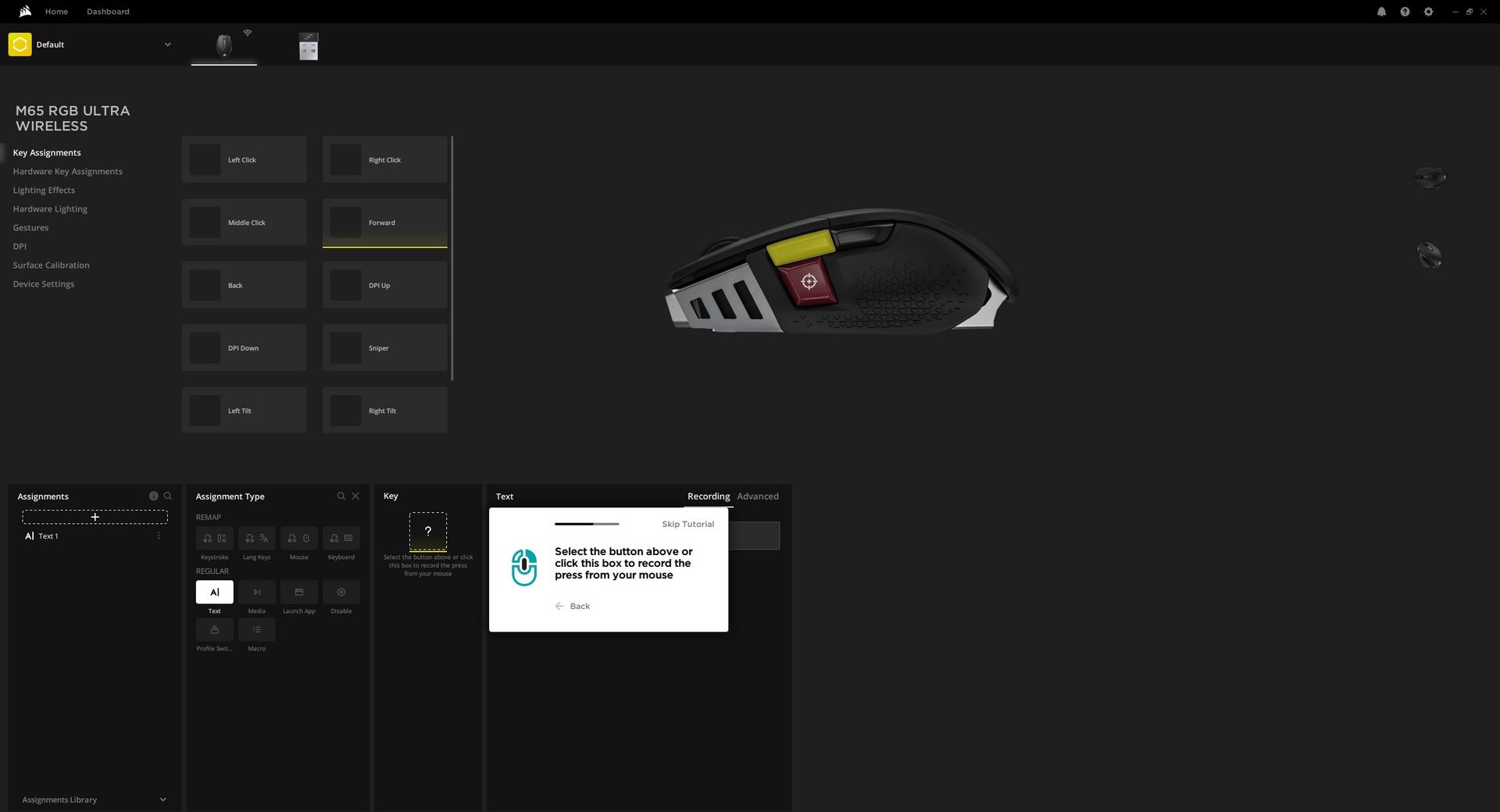
Task: Select the Right Click key tile
Action: tap(384, 159)
